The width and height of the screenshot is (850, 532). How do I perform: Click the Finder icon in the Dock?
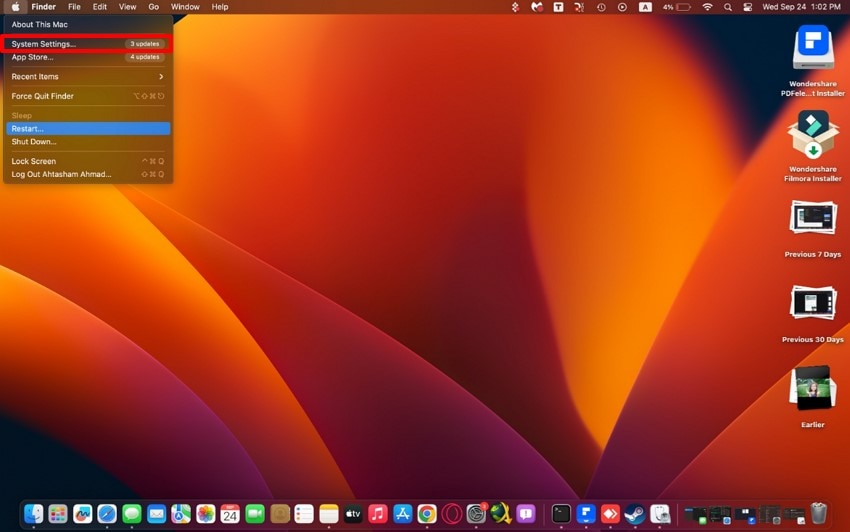click(x=33, y=514)
